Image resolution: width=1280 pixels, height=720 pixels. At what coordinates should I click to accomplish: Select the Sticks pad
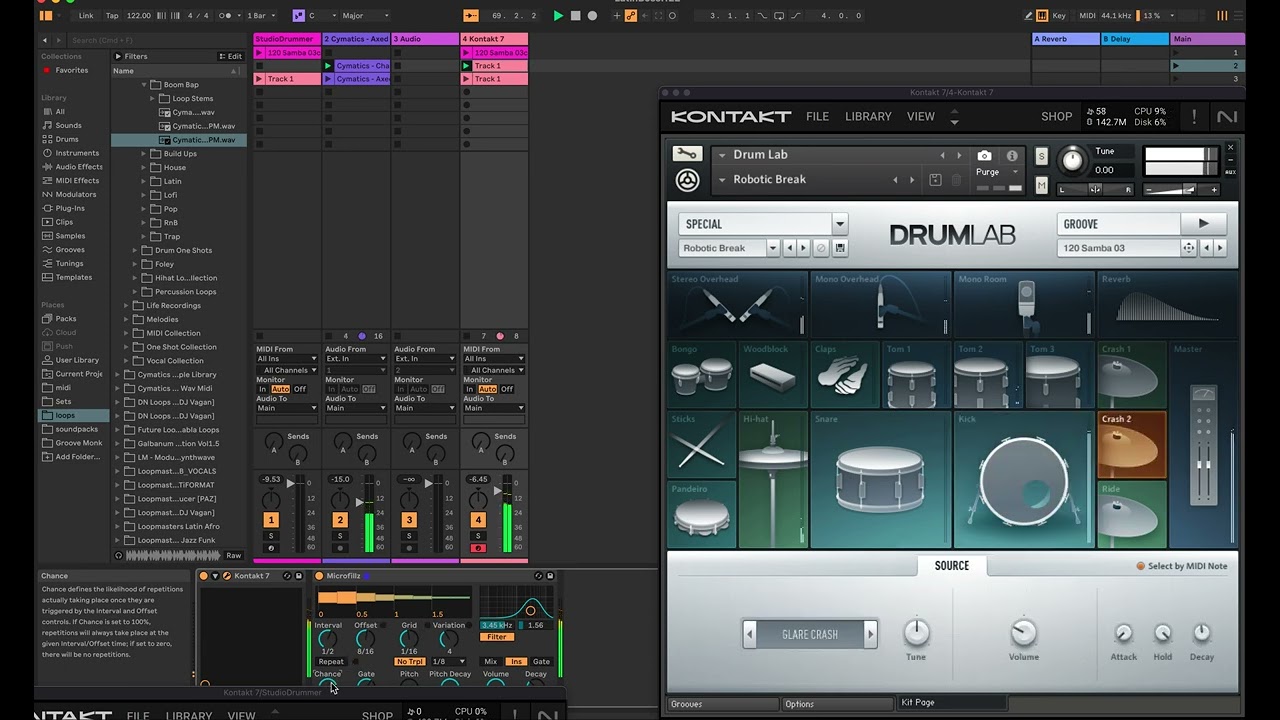coord(702,445)
